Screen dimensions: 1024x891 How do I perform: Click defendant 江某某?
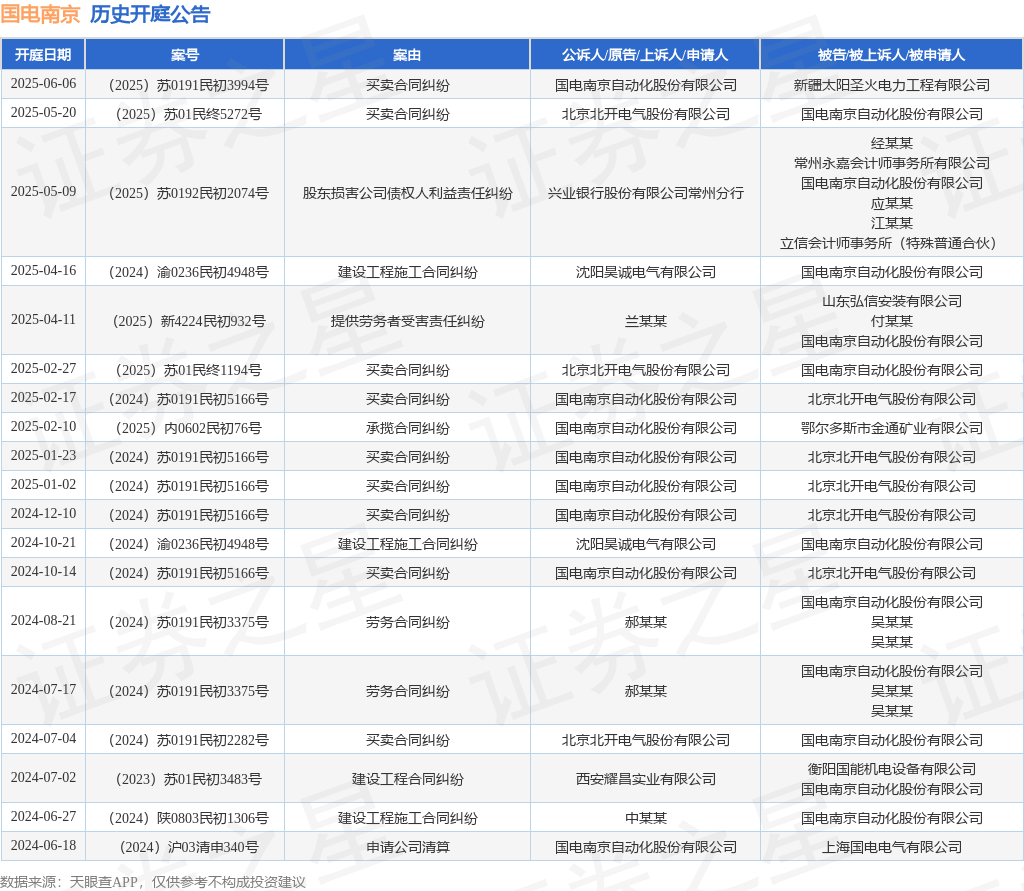(891, 223)
